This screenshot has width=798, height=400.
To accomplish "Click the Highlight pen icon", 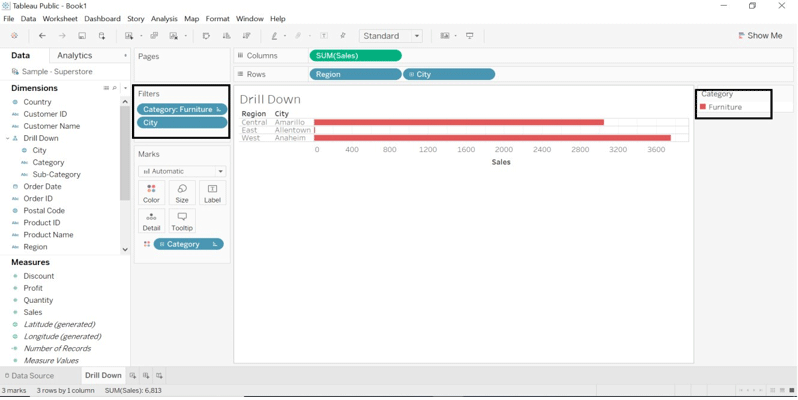I will click(274, 36).
